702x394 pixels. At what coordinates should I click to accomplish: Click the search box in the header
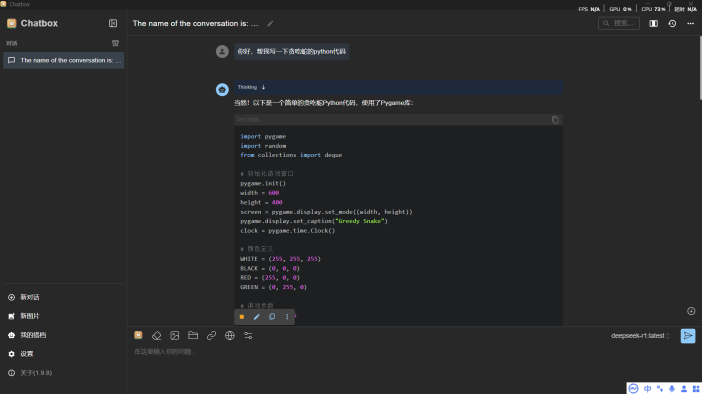point(619,23)
